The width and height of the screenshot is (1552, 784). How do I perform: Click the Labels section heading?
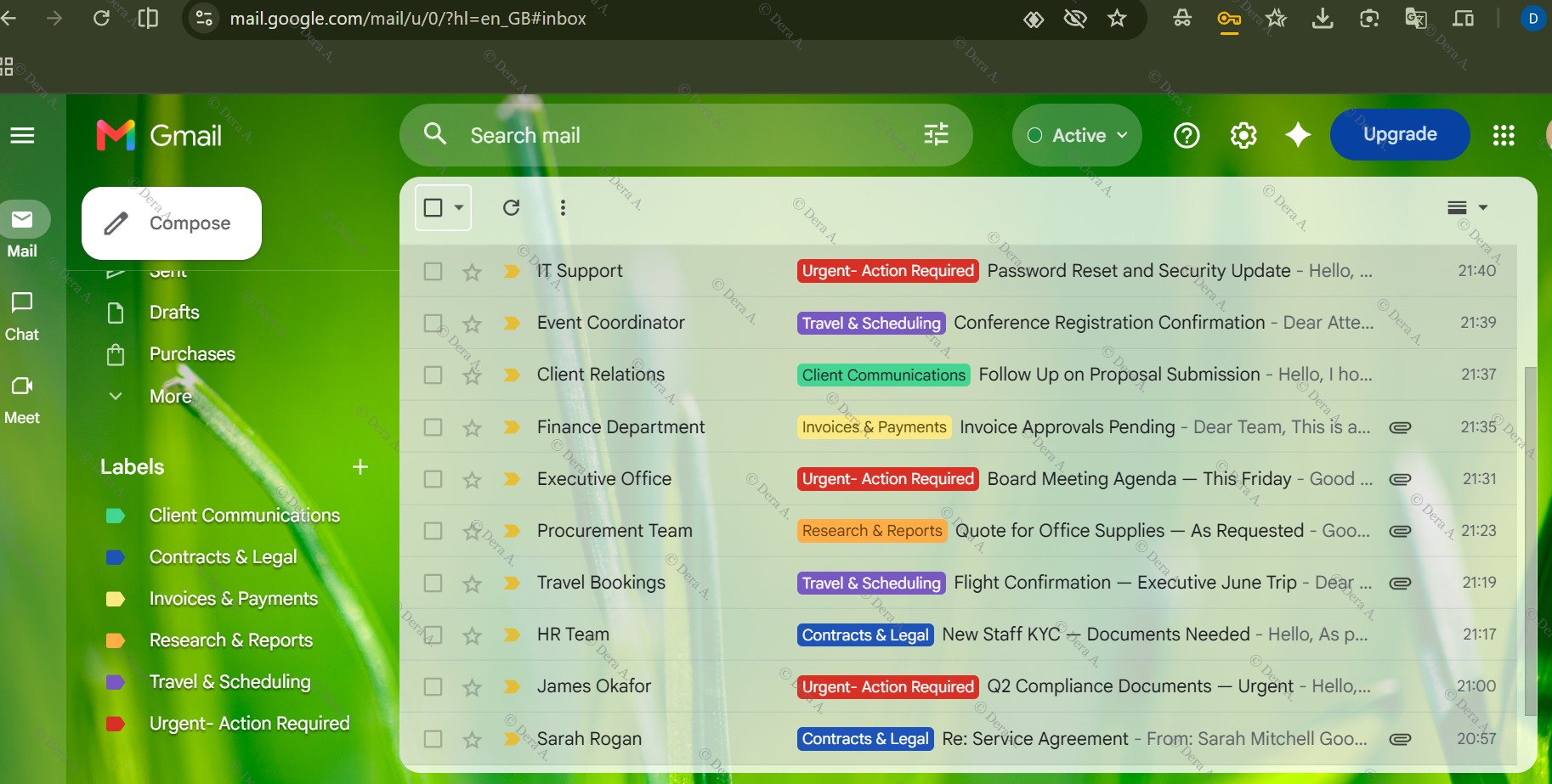pos(132,466)
